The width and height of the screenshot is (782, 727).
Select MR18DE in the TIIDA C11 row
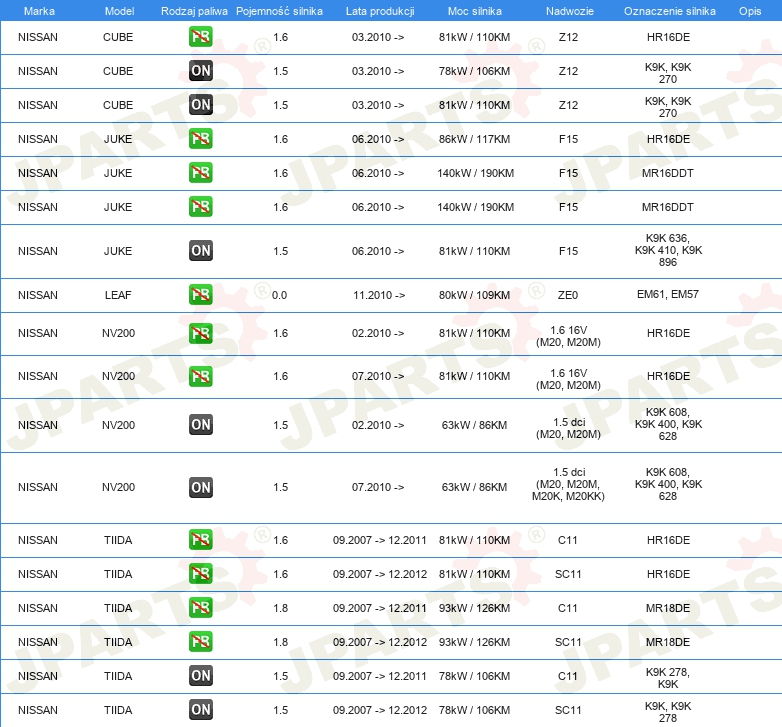[668, 608]
